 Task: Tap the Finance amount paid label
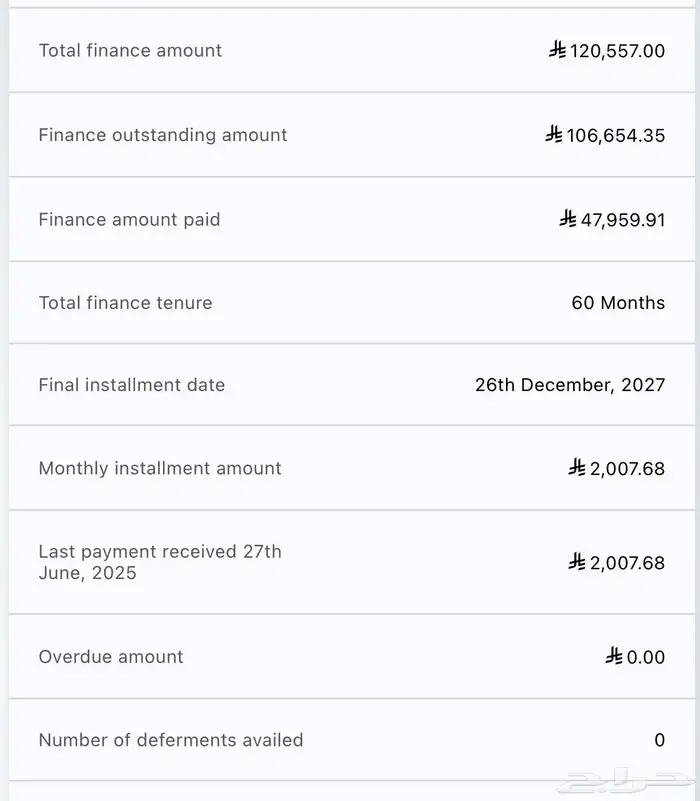(129, 220)
